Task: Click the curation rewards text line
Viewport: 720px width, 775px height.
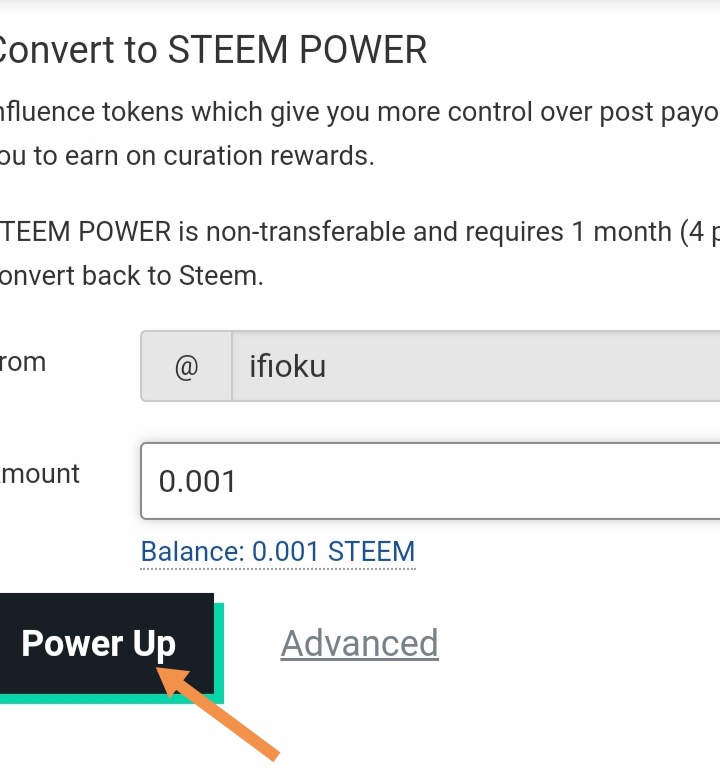Action: (x=188, y=156)
